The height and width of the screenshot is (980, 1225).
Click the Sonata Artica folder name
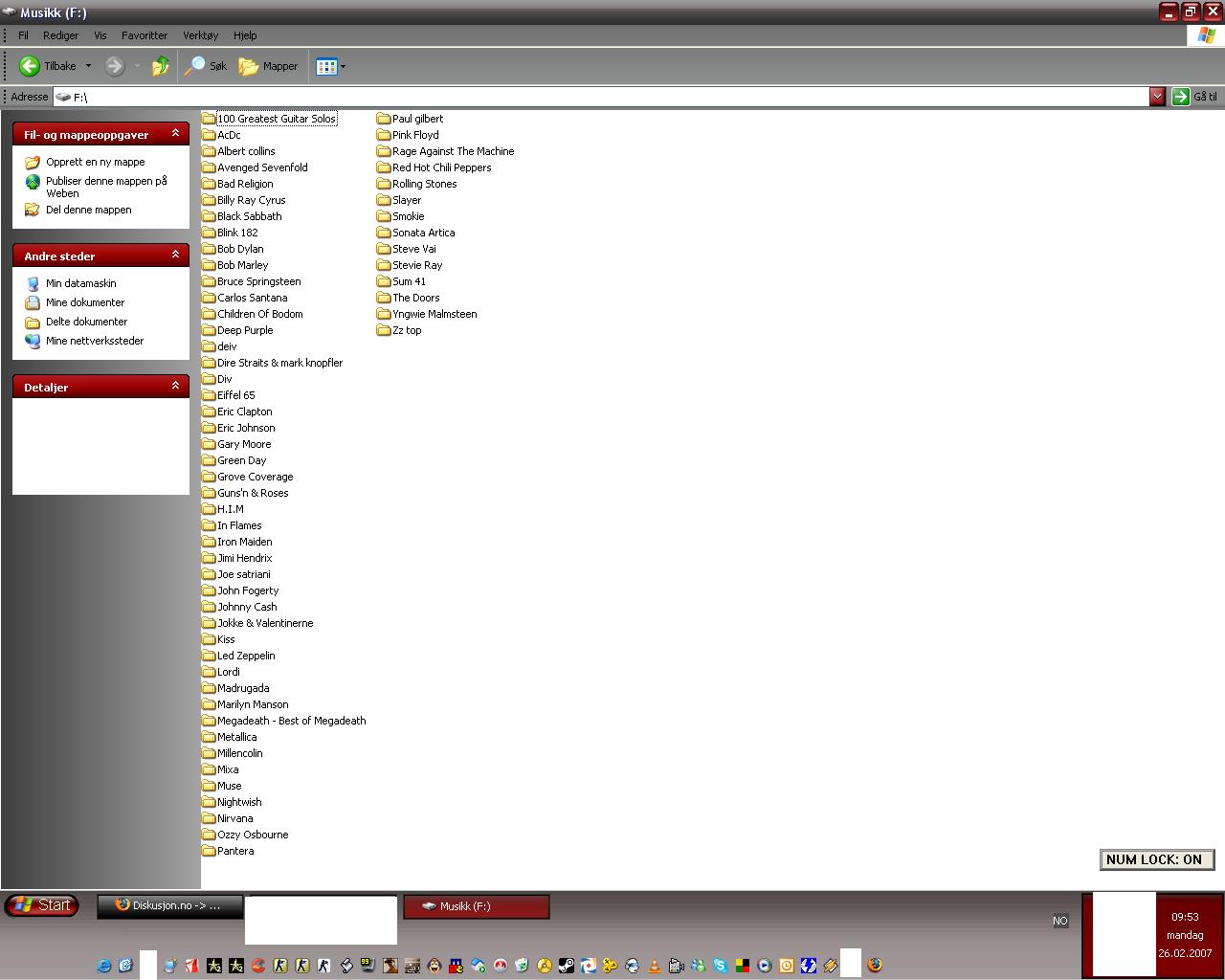[423, 233]
